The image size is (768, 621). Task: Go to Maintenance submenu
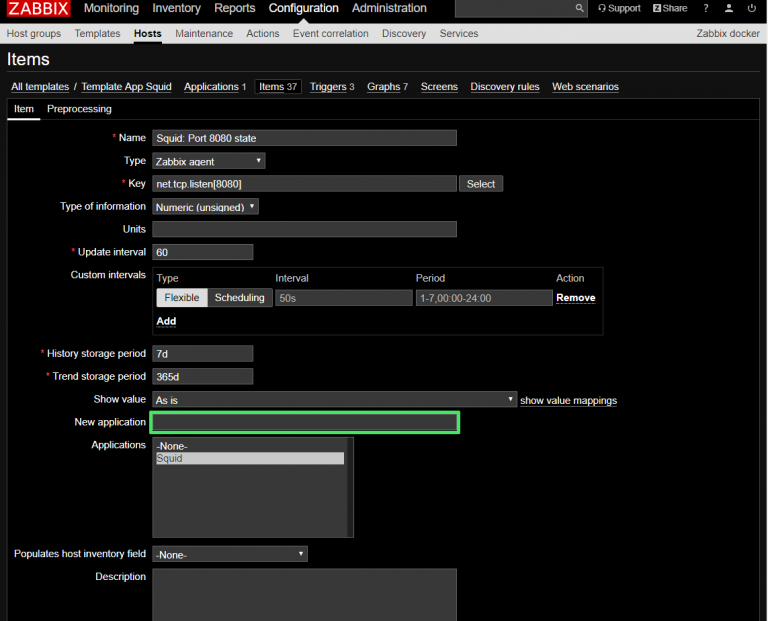204,33
